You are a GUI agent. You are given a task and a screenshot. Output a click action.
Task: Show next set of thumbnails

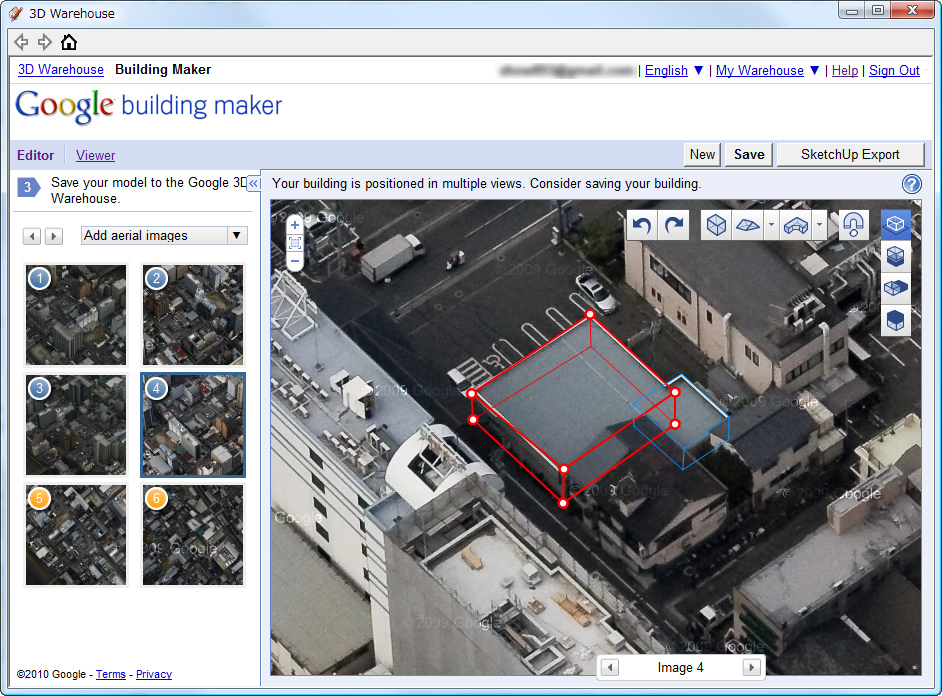[x=53, y=236]
